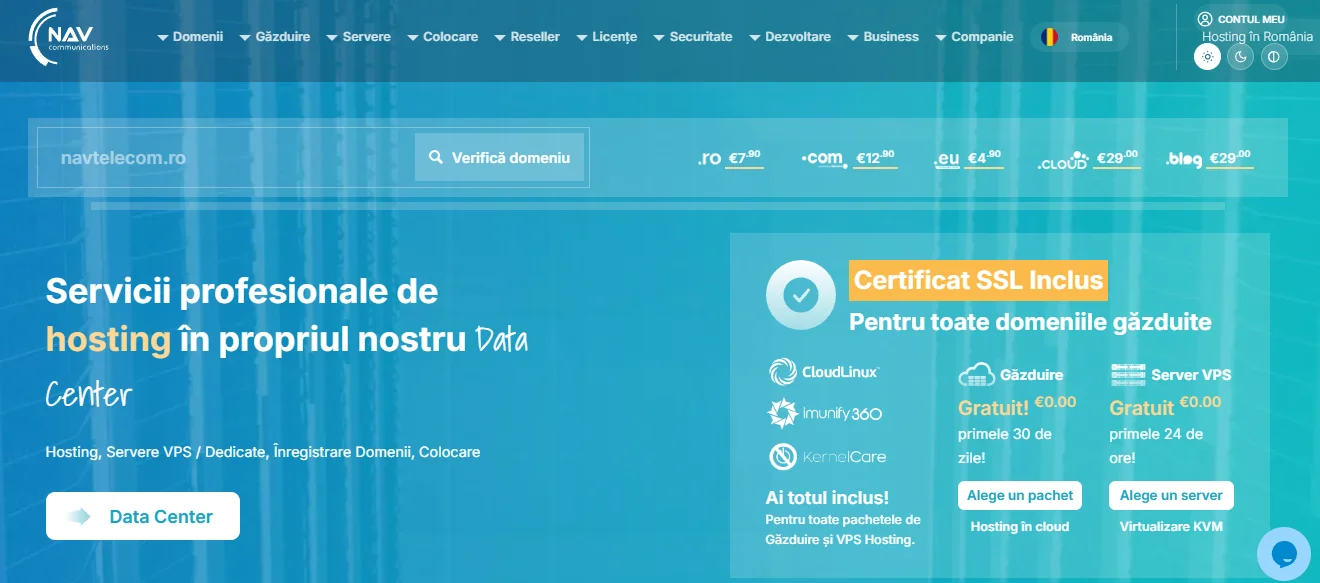The image size is (1320, 583).
Task: Click the CloudLinux logo
Action: point(824,372)
